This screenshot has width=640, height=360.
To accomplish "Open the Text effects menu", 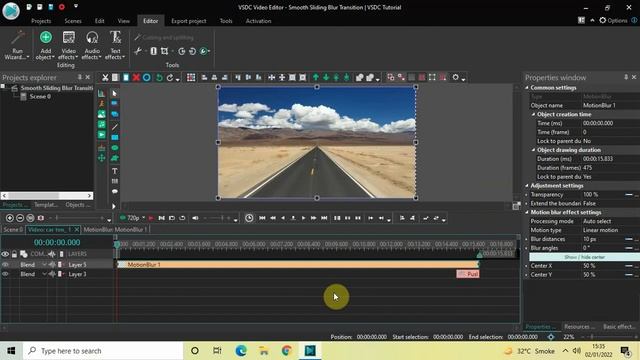I will click(115, 45).
